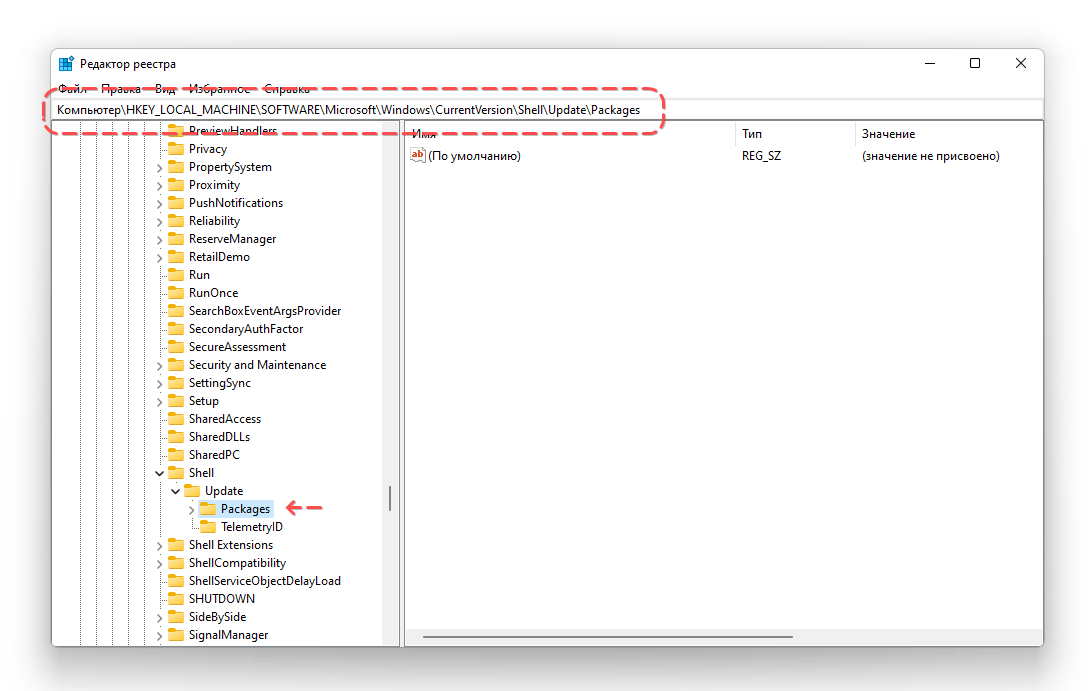Expand the ReserveManager key
The height and width of the screenshot is (691, 1088).
(x=160, y=240)
